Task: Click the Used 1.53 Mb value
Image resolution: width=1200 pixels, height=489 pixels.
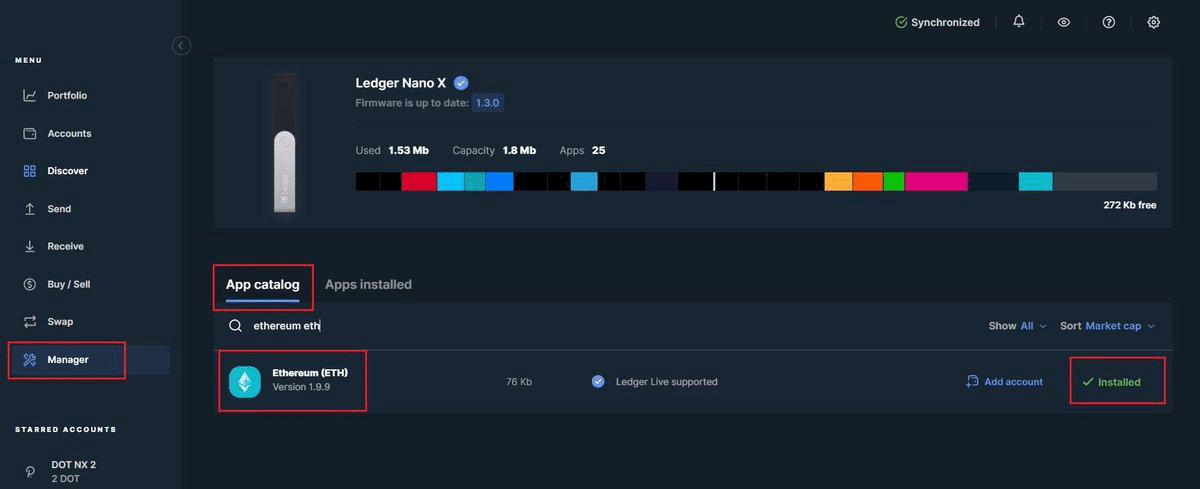Action: click(408, 150)
